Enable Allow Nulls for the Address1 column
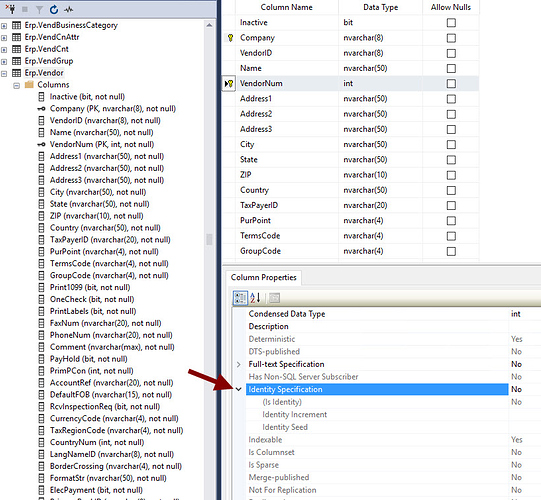 tap(451, 99)
